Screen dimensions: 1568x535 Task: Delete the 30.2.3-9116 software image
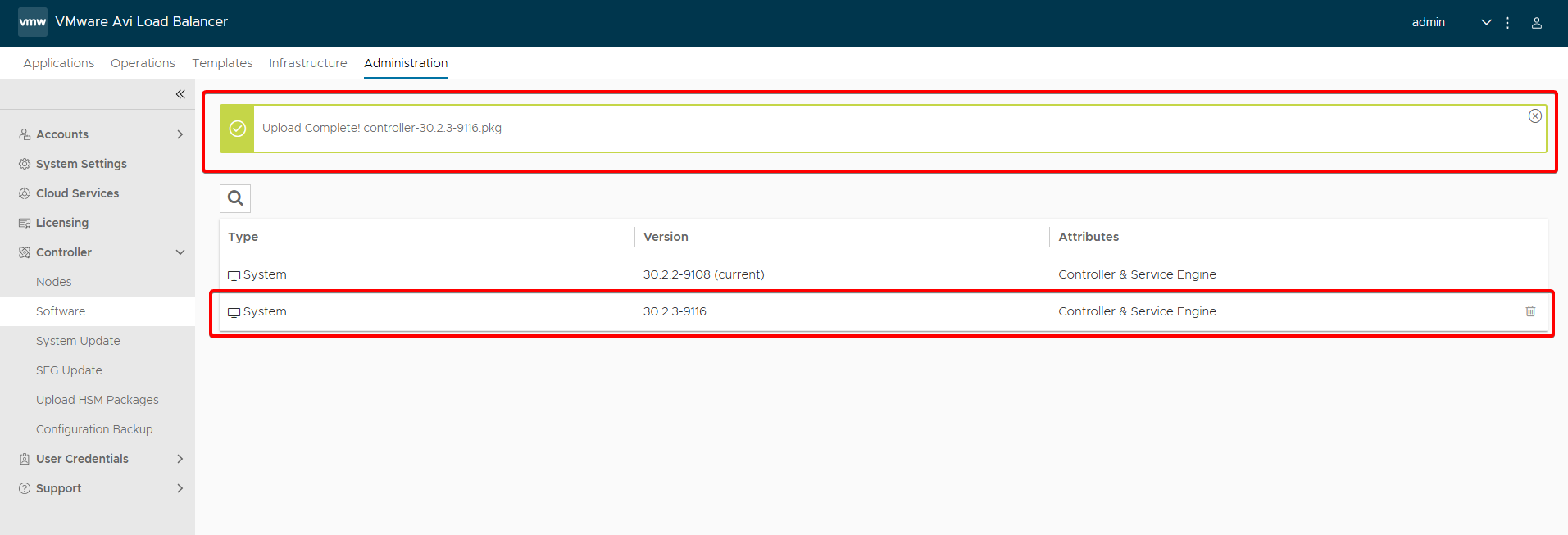coord(1529,311)
